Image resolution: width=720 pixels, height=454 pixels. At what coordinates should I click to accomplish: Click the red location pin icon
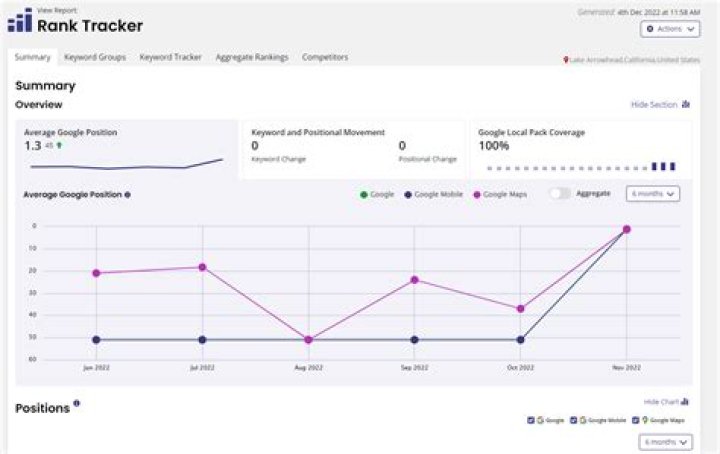566,60
